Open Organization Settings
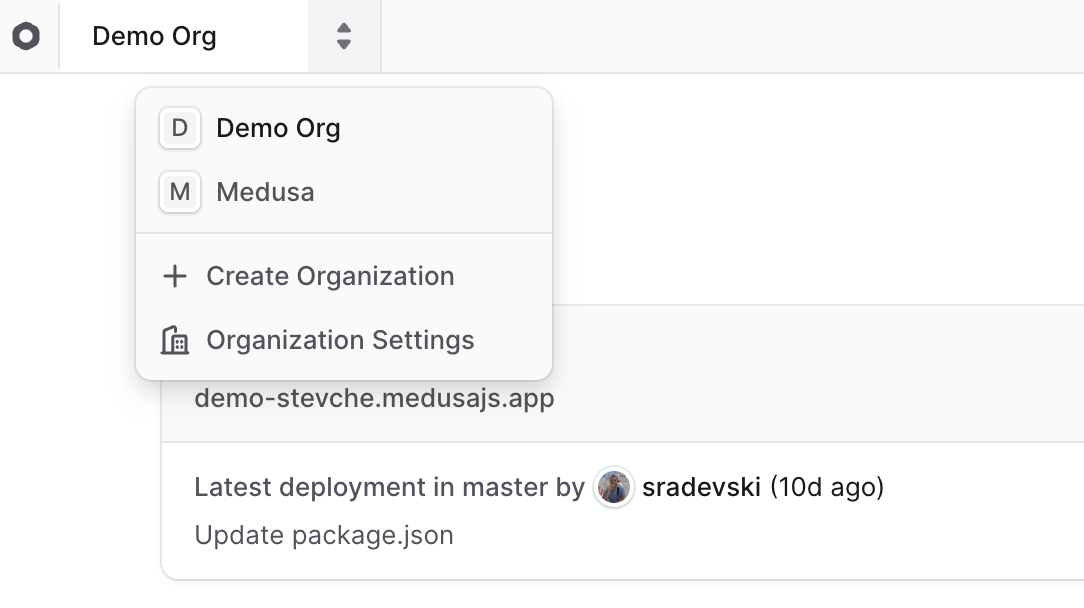Viewport: 1084px width, 608px height. (x=340, y=340)
